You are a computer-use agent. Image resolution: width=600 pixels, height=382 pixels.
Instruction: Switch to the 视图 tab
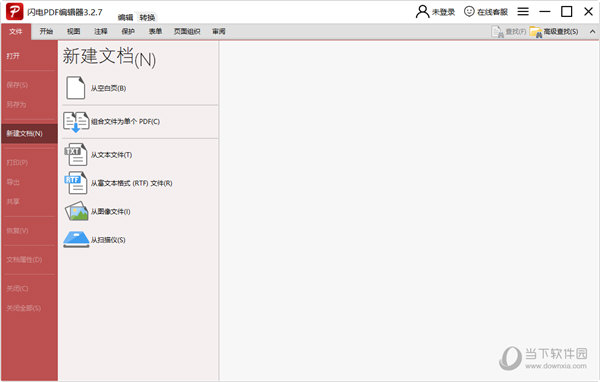pyautogui.click(x=73, y=31)
